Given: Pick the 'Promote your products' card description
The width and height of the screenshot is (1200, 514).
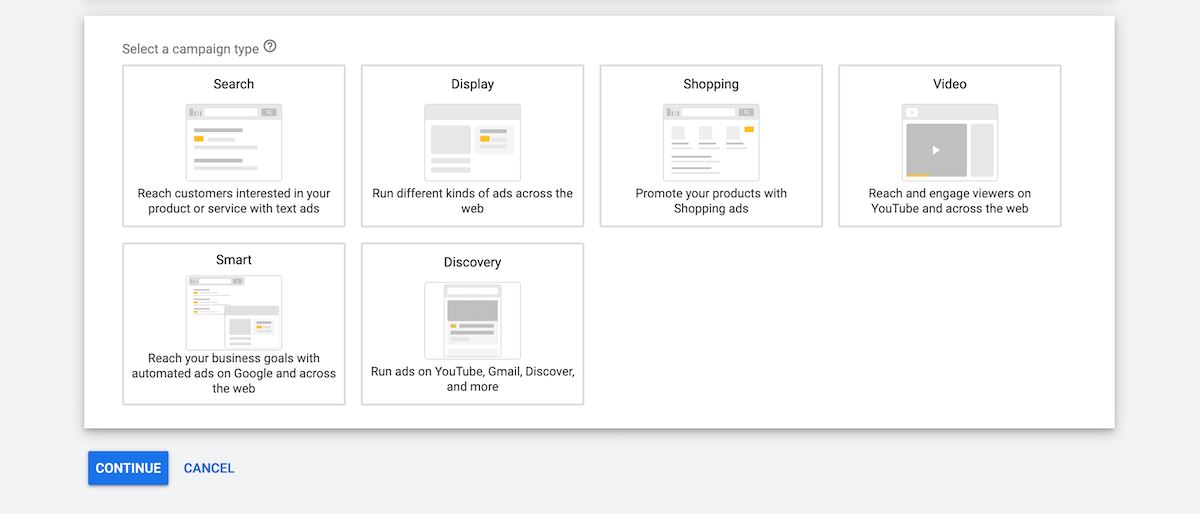Looking at the screenshot, I should click(711, 201).
